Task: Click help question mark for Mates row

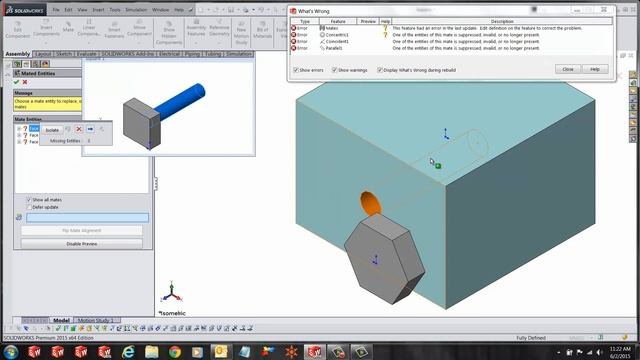Action: coord(385,28)
